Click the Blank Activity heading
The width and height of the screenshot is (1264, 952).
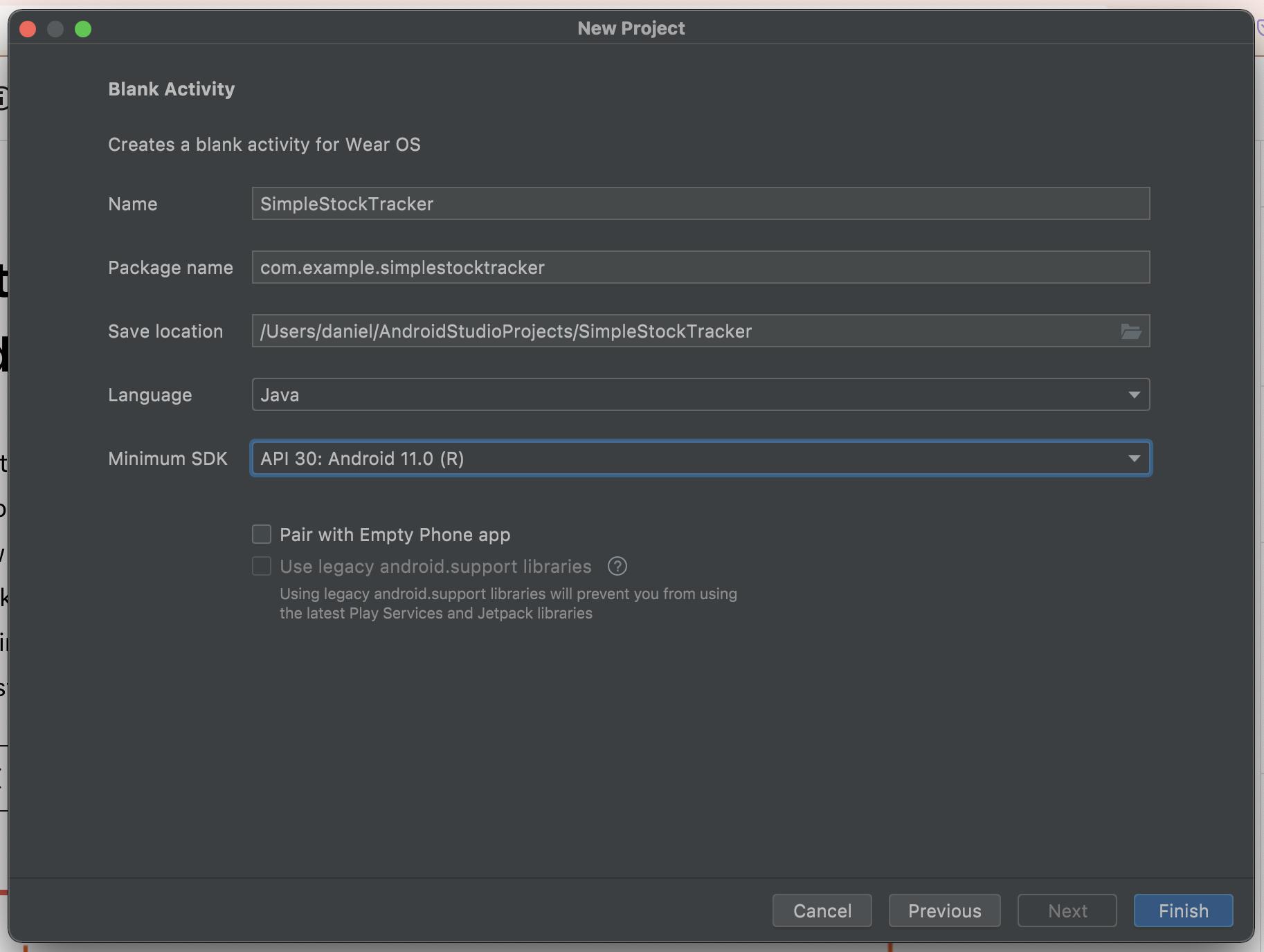pos(171,89)
